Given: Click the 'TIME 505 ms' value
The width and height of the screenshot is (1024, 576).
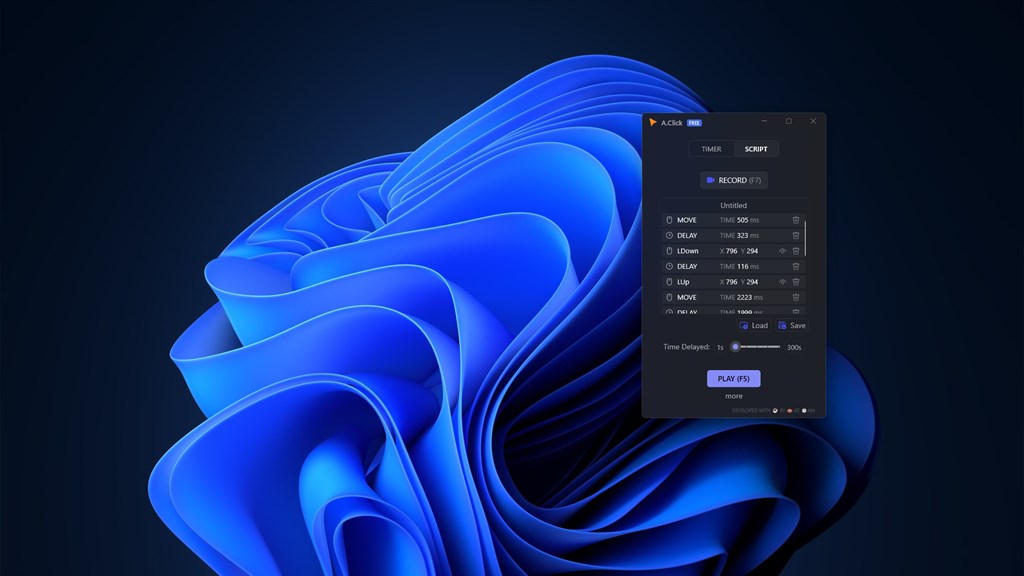Looking at the screenshot, I should click(x=739, y=220).
